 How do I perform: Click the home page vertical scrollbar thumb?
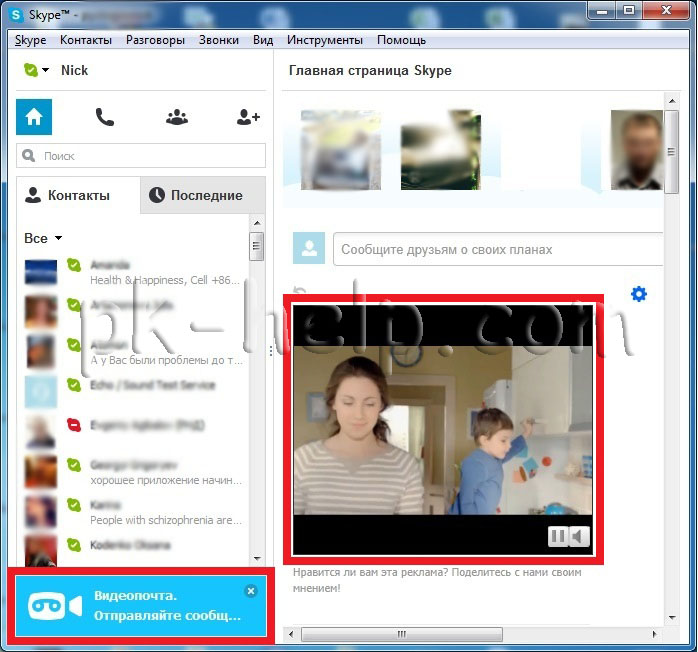(x=672, y=152)
